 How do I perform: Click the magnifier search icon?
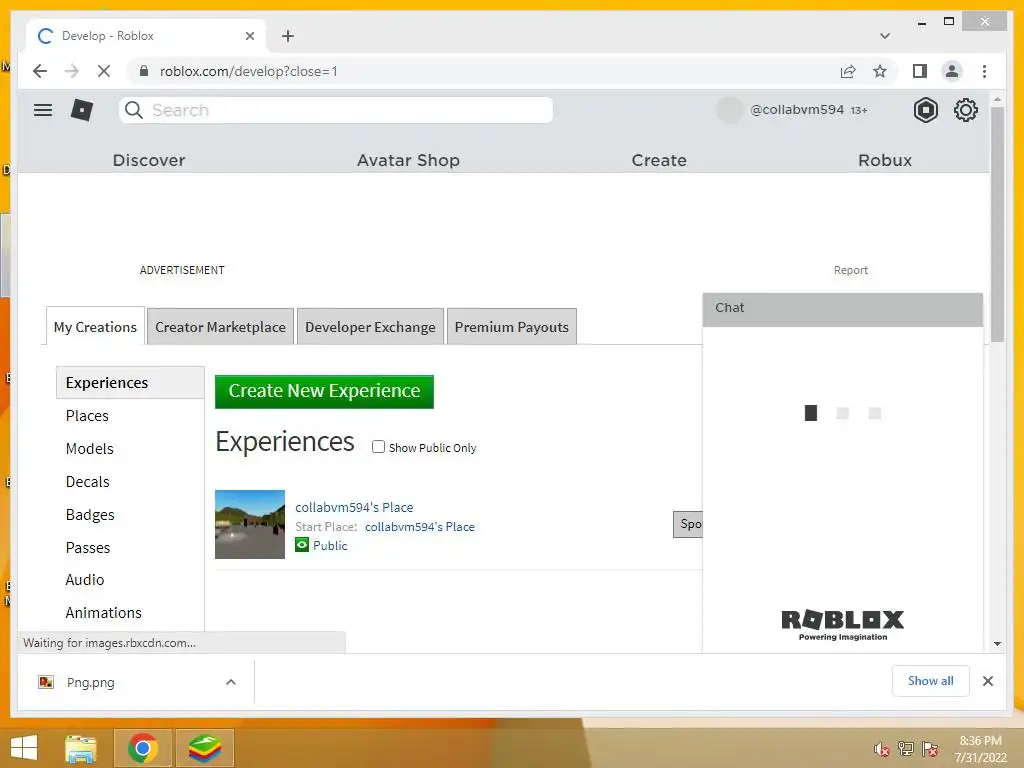pyautogui.click(x=134, y=110)
